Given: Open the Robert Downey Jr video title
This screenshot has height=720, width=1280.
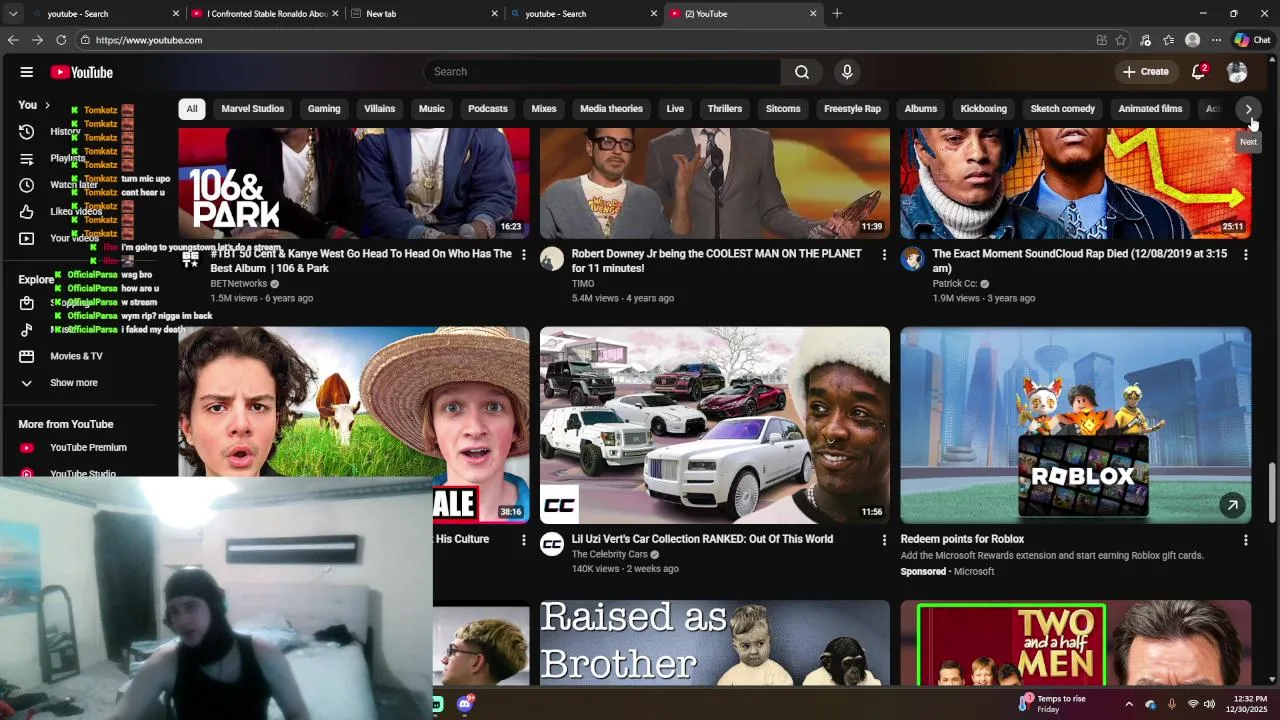Looking at the screenshot, I should tap(717, 261).
